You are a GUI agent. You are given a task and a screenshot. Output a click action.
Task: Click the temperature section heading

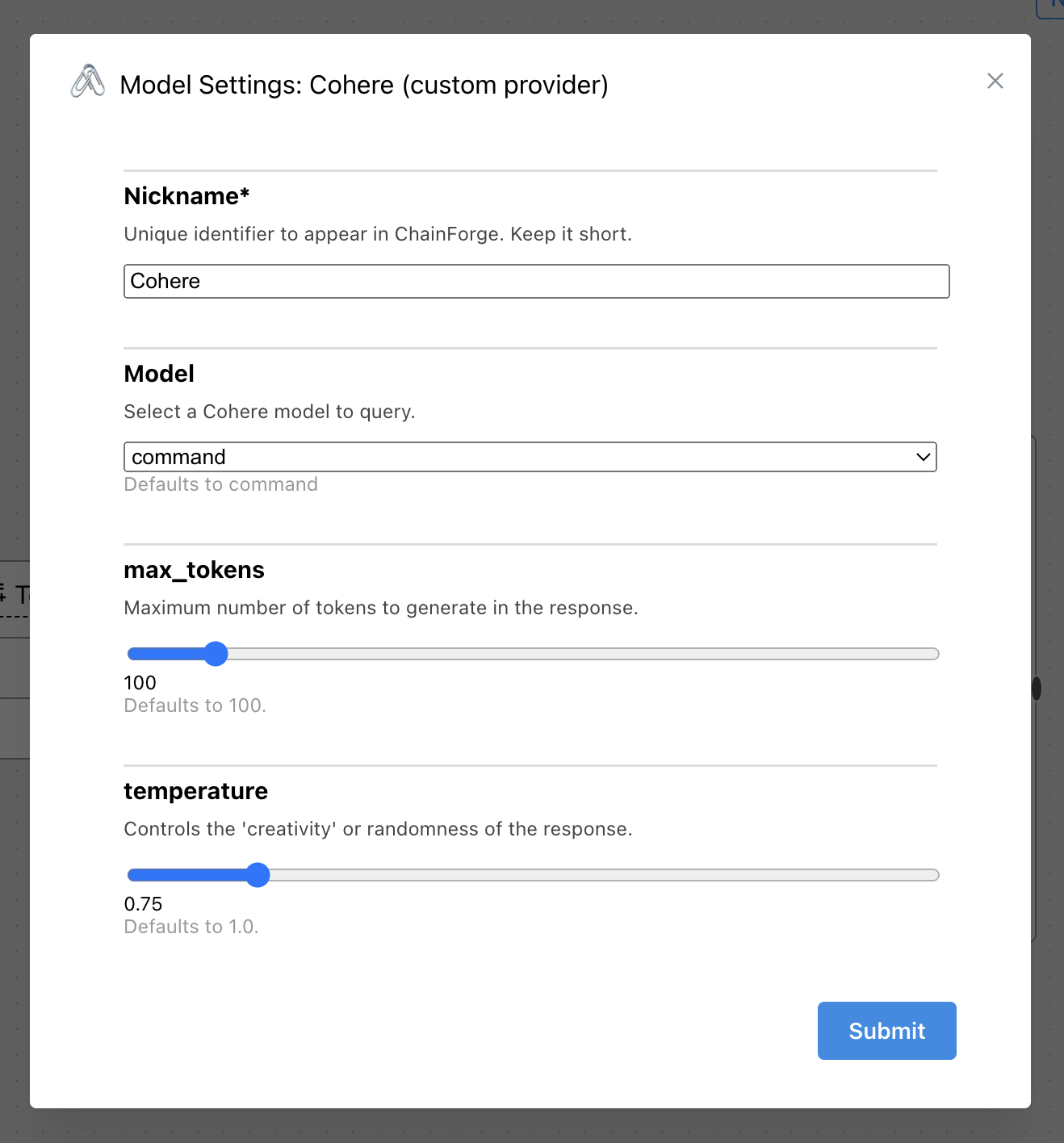(x=195, y=791)
